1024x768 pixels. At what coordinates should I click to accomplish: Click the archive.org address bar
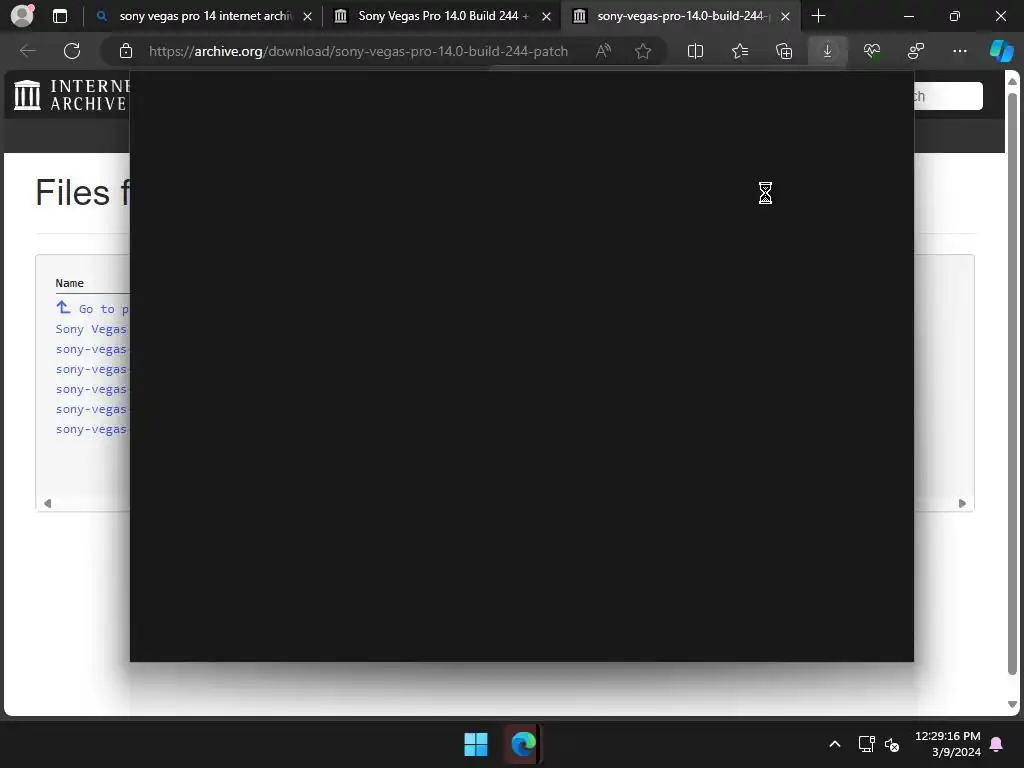click(x=358, y=51)
